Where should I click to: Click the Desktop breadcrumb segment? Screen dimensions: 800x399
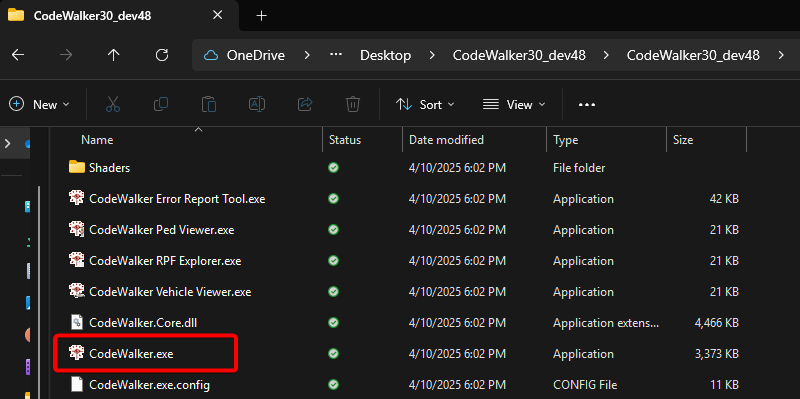click(x=386, y=55)
